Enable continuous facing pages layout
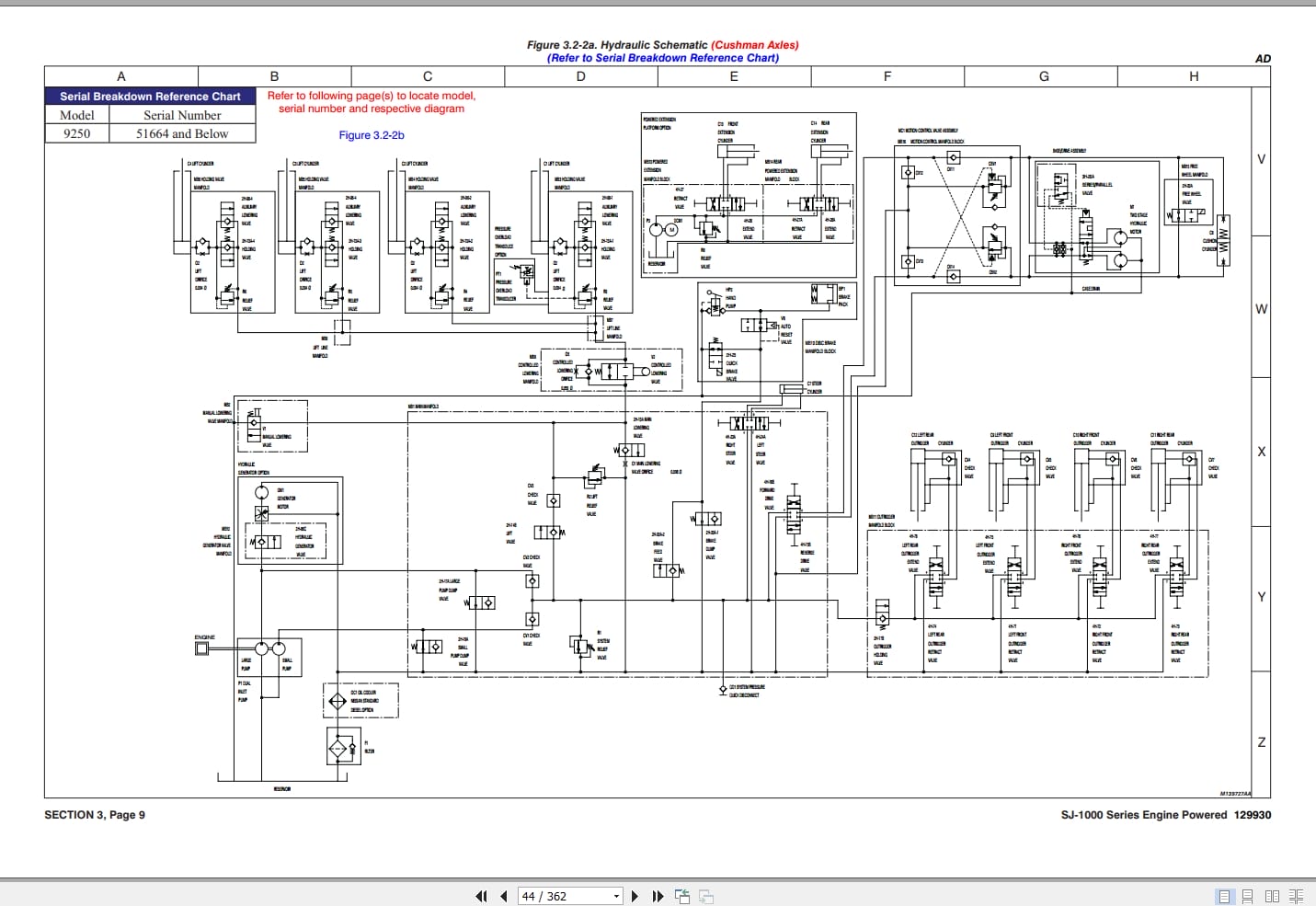The image size is (1316, 906). tap(1296, 896)
